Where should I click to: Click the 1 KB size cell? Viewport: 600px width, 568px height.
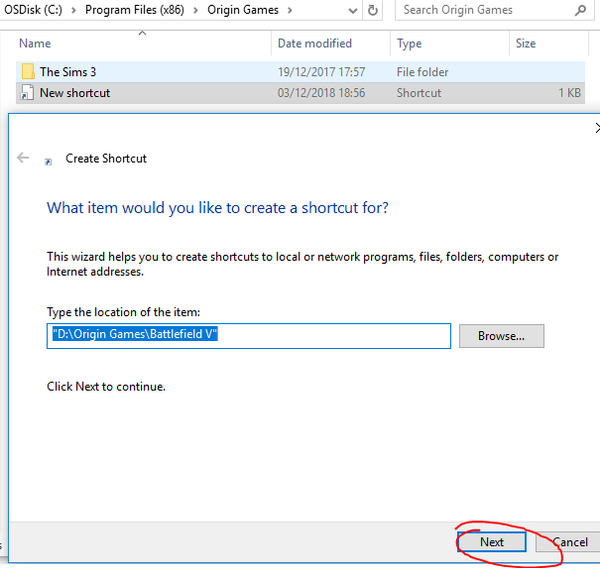click(x=569, y=93)
